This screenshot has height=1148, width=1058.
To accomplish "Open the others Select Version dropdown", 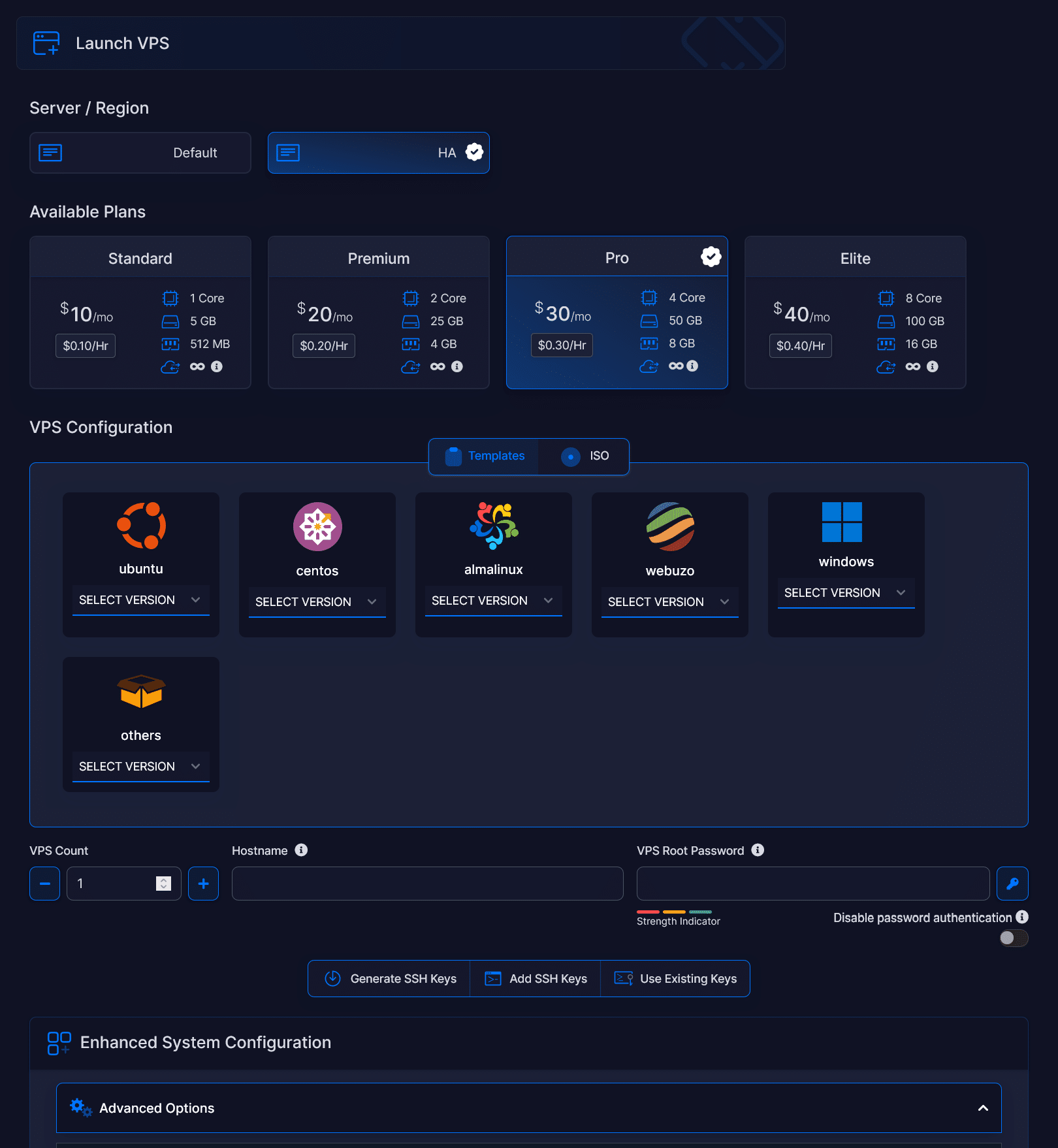I will click(x=140, y=767).
